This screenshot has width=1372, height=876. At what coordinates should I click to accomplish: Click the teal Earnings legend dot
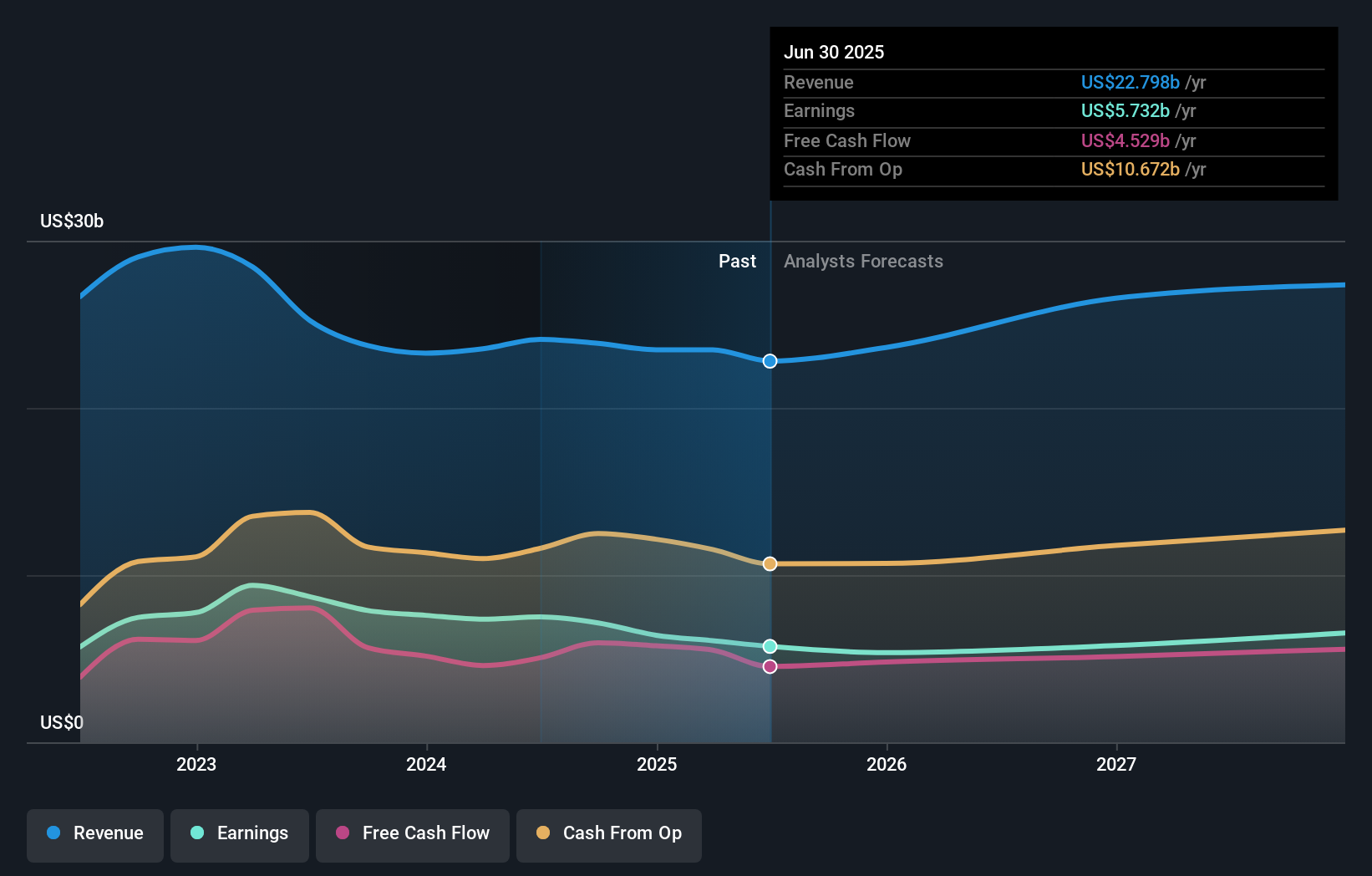tap(197, 833)
